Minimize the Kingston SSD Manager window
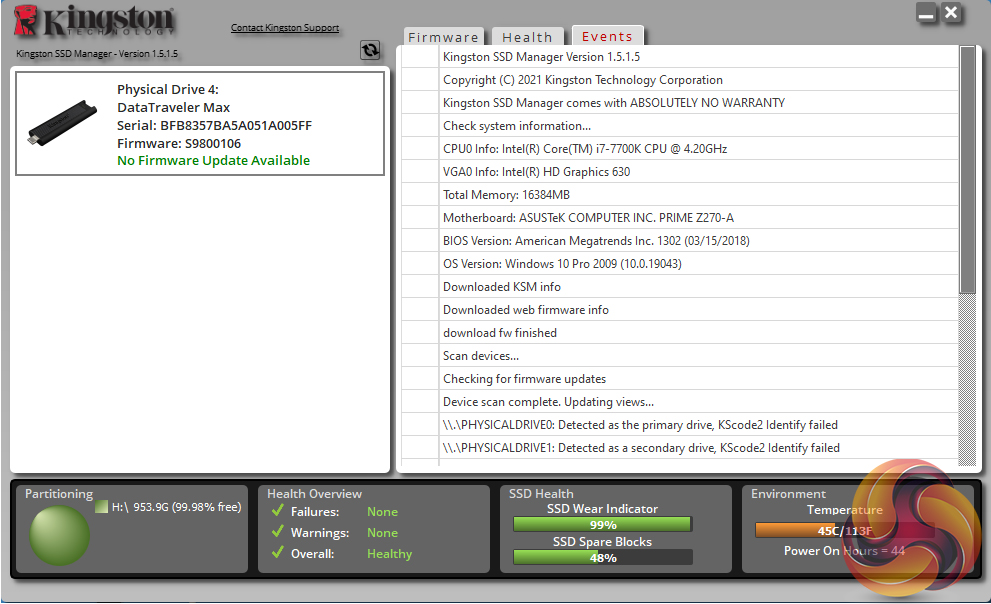The image size is (991, 604). click(927, 13)
